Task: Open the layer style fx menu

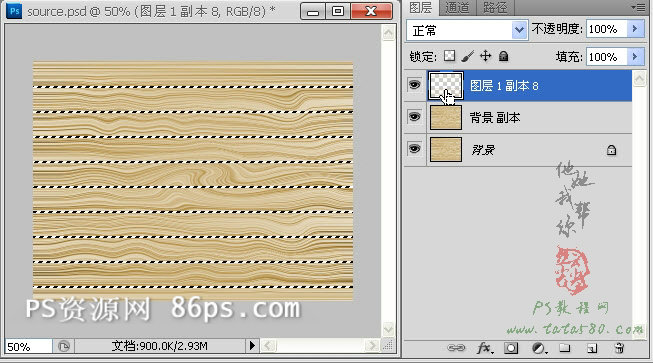Action: click(485, 348)
